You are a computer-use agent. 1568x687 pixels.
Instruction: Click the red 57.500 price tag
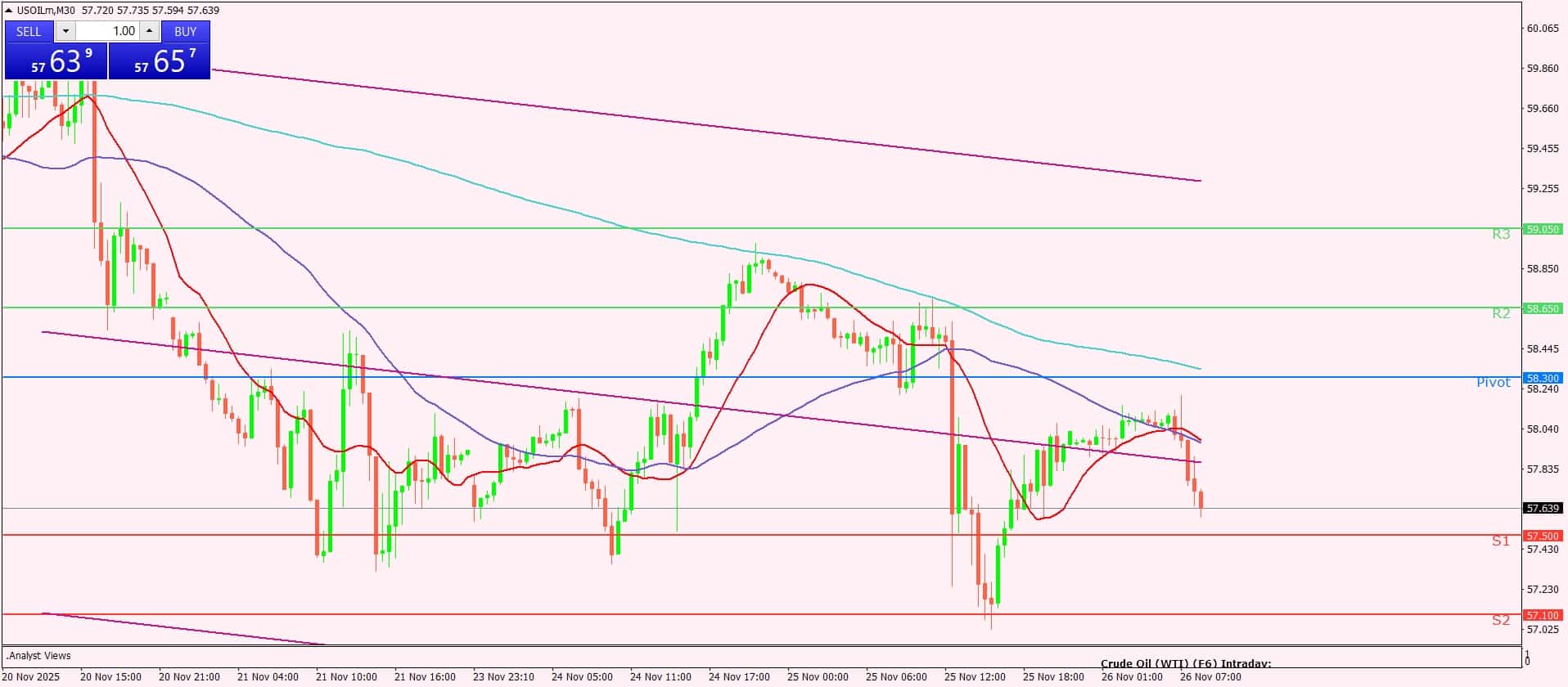(x=1543, y=536)
